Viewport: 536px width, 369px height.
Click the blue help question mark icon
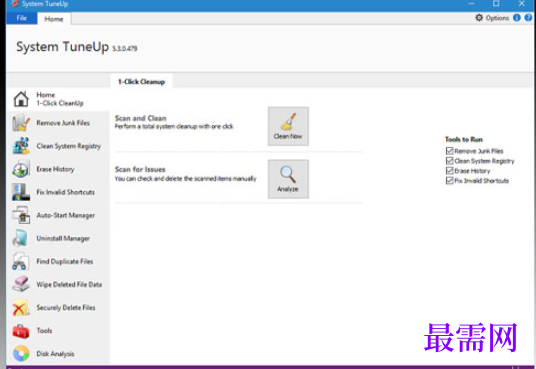click(x=528, y=17)
